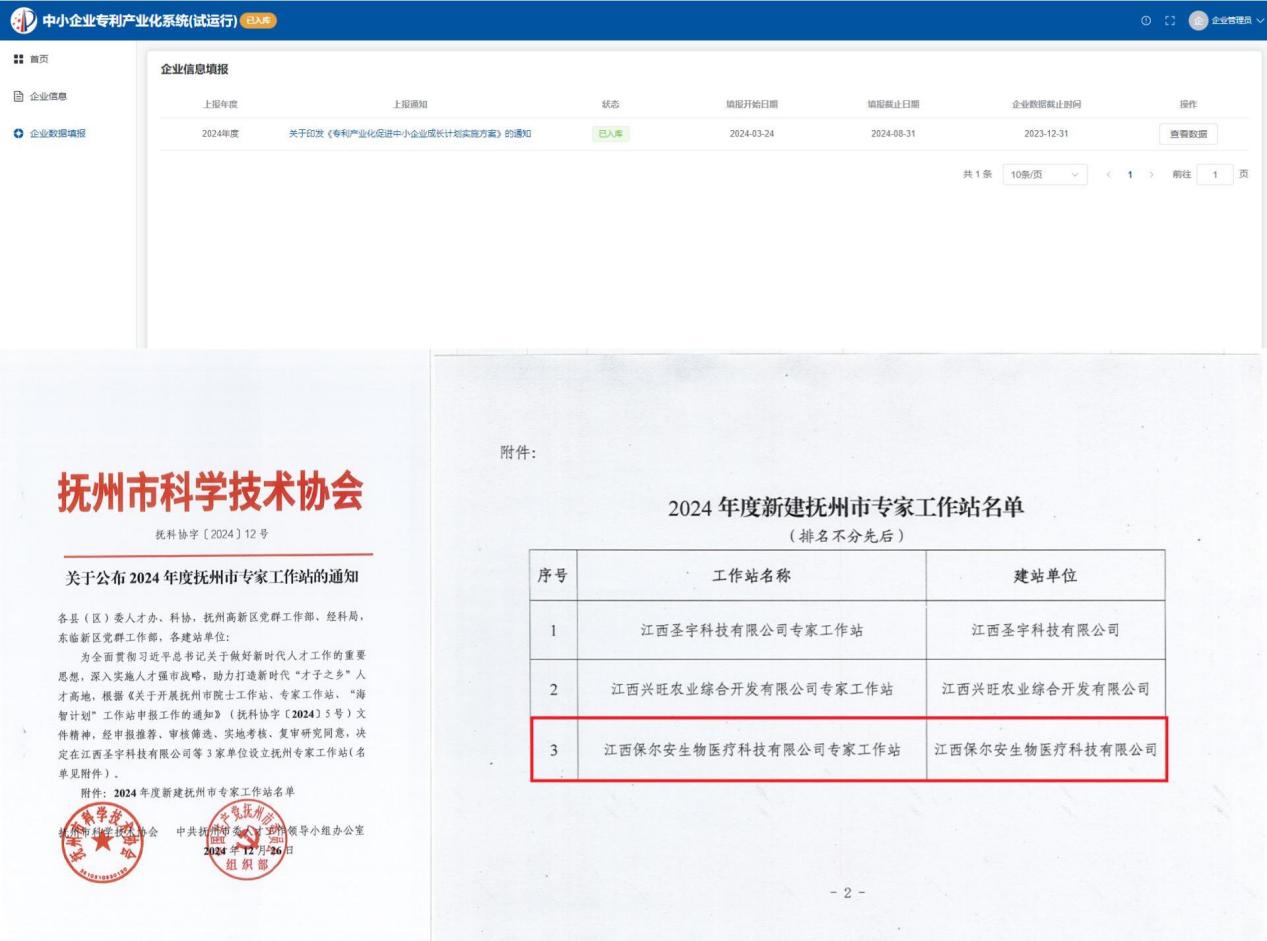This screenshot has height=941, width=1267.
Task: Click the 上报年度 column header
Action: point(220,104)
